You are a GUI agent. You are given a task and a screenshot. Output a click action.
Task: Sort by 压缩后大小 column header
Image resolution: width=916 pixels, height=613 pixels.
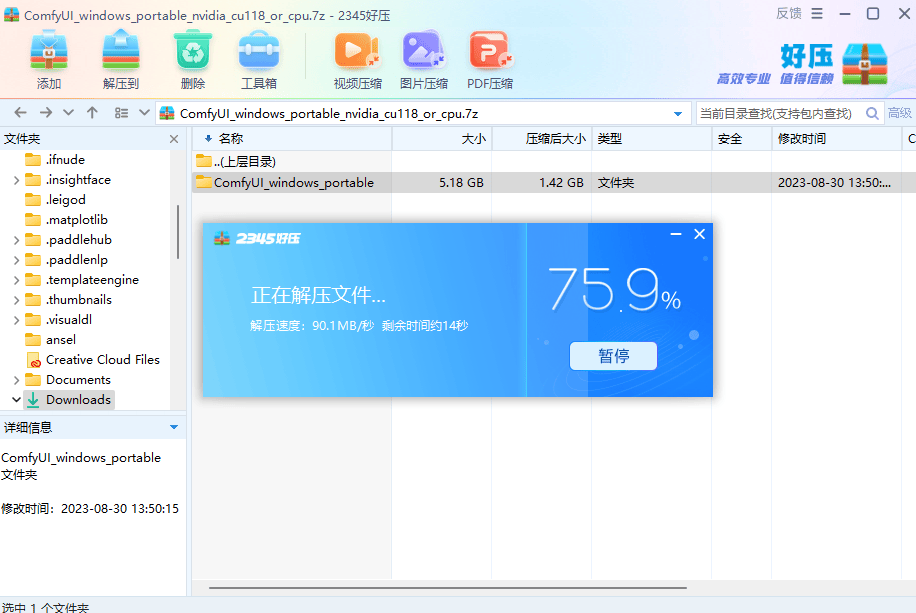(542, 139)
